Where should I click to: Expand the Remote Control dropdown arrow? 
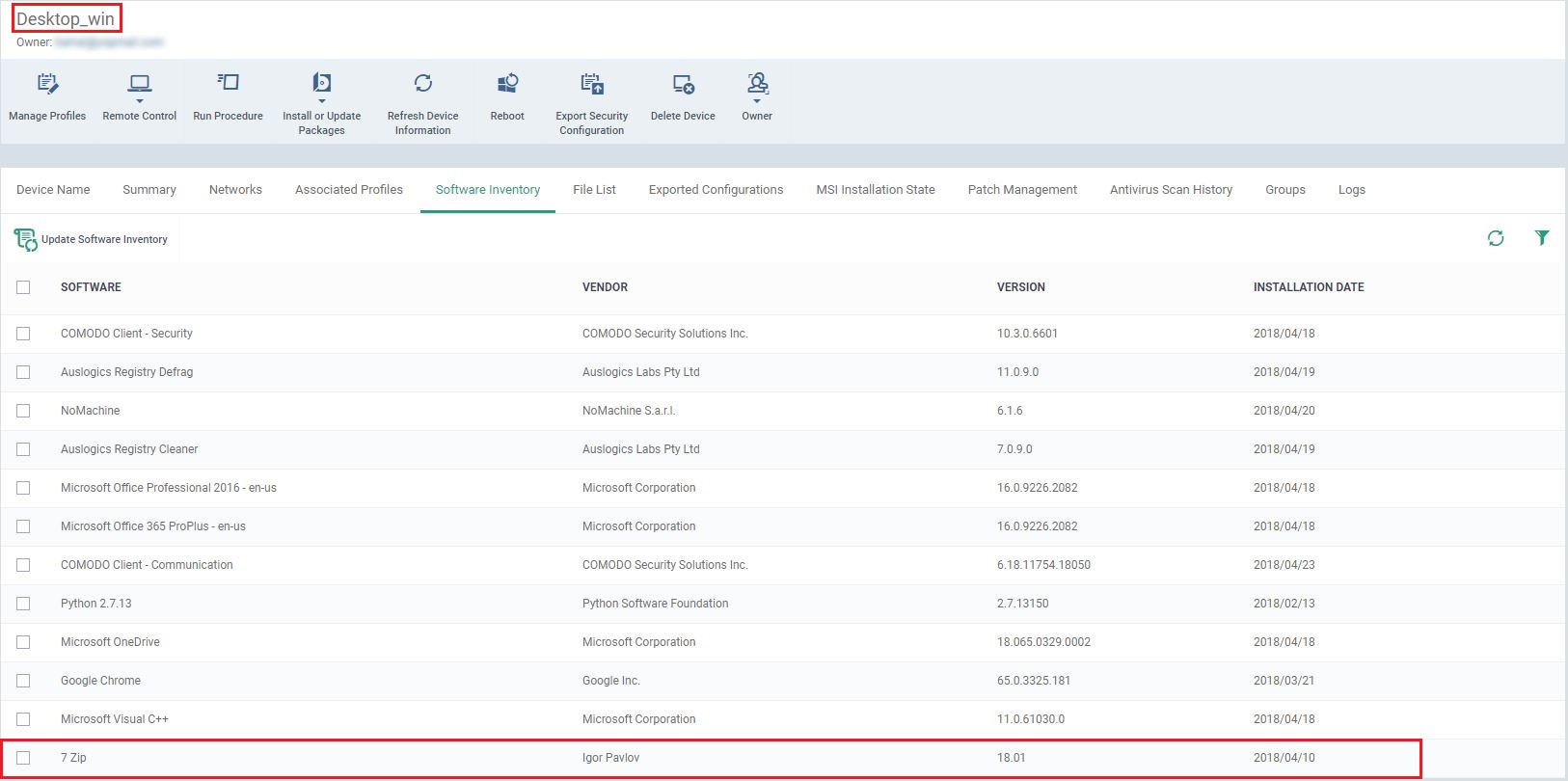click(x=140, y=101)
